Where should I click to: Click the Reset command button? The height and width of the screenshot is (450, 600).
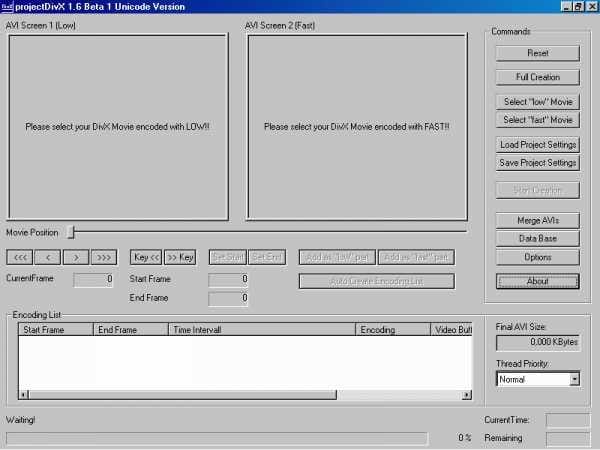coord(538,53)
